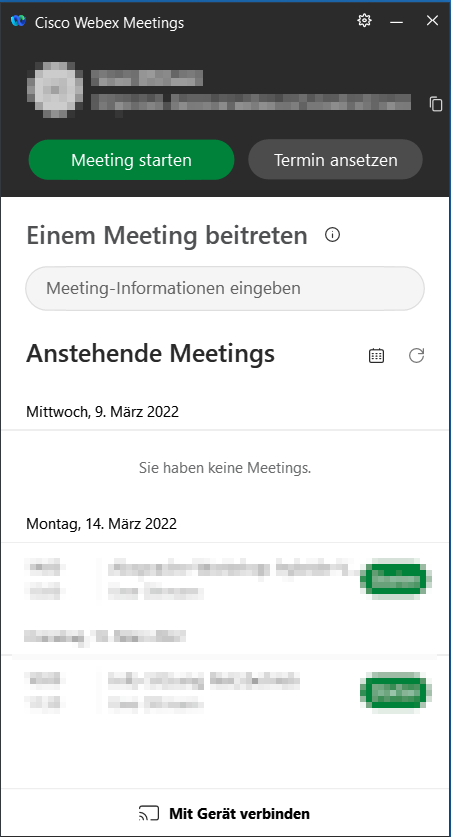
Task: Open the calendar view icon
Action: pos(377,356)
